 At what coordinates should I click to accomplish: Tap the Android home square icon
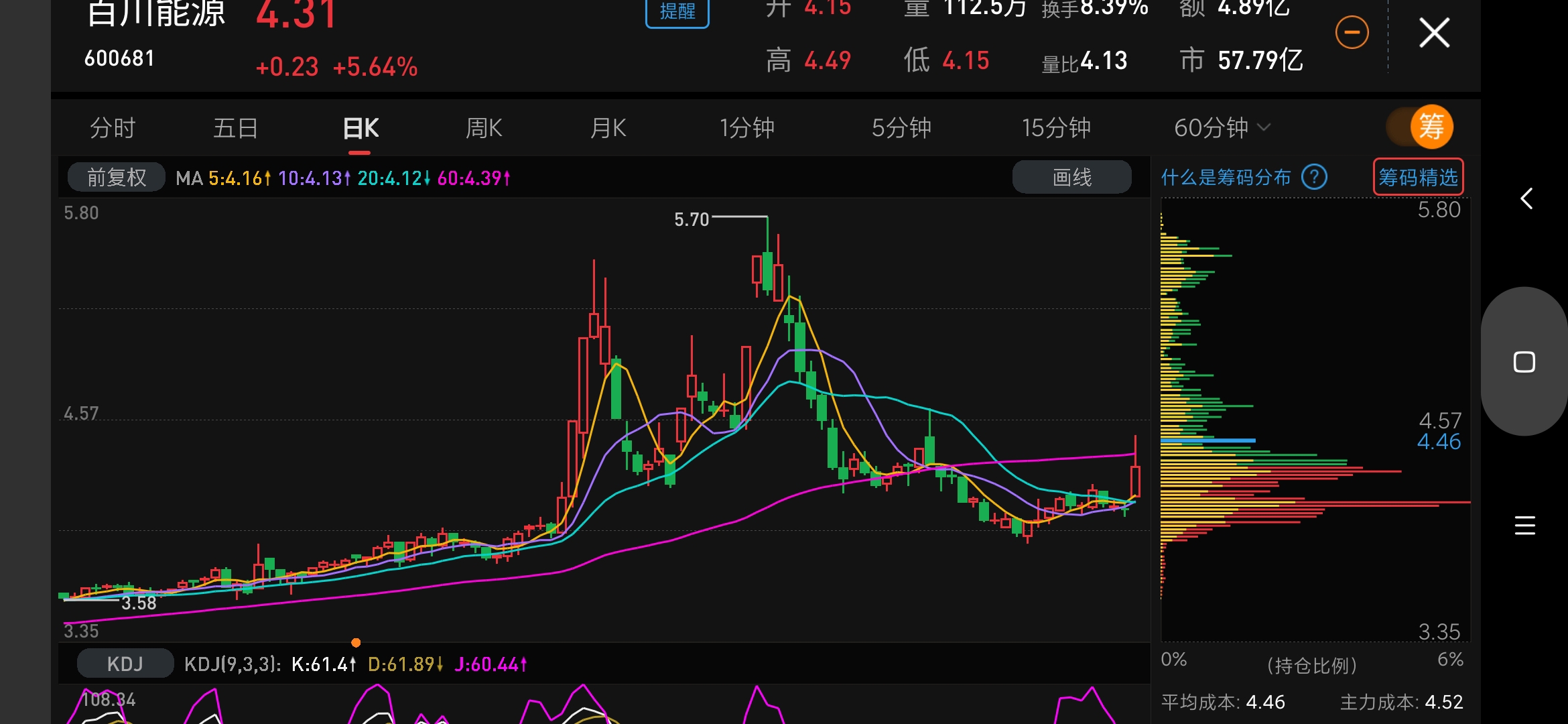1524,362
